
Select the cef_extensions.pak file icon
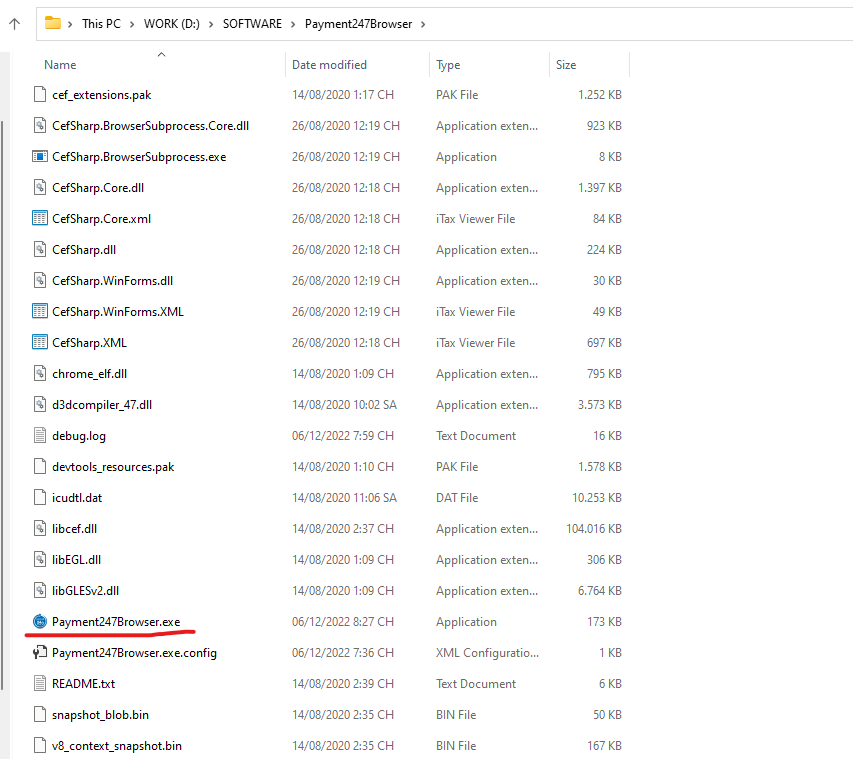(x=40, y=94)
